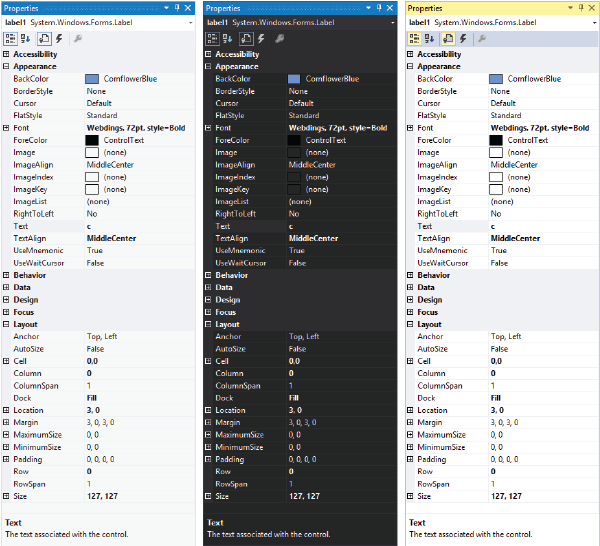
Task: Click Properties page icon in right yellow-titled panel
Action: 448,39
